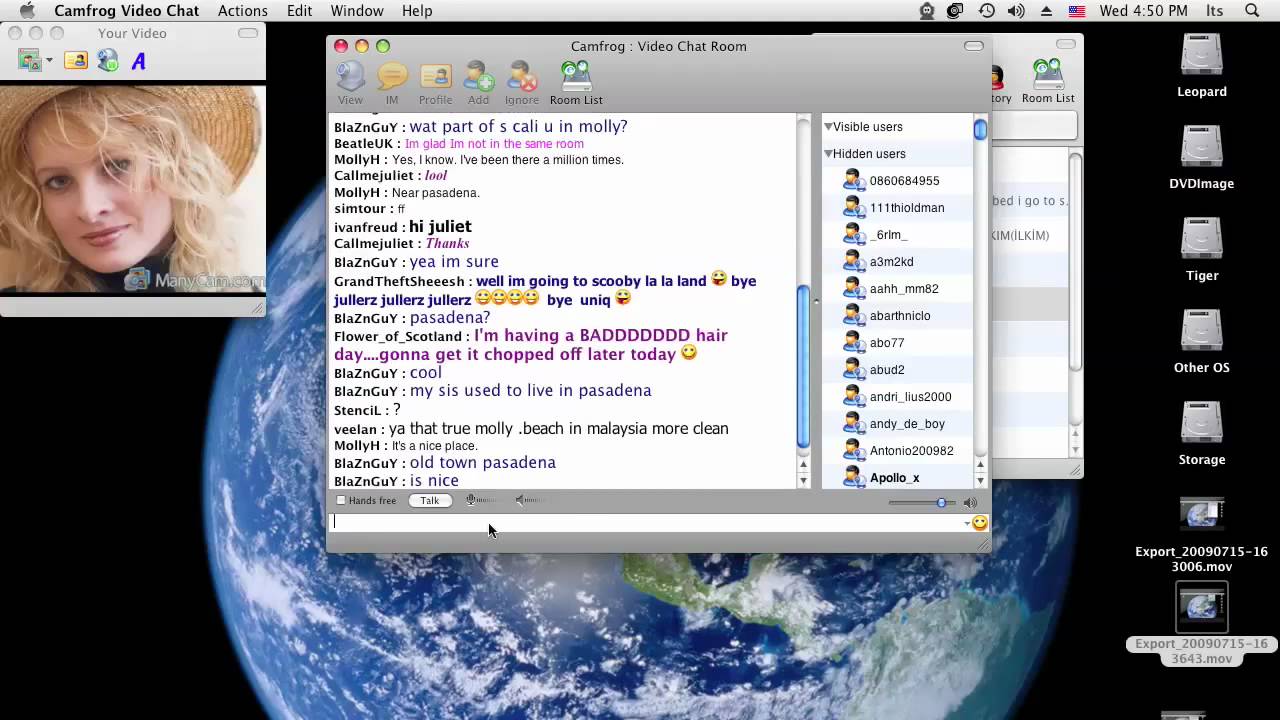Open the Other OS drive on desktop
The image size is (1280, 720).
tap(1201, 341)
